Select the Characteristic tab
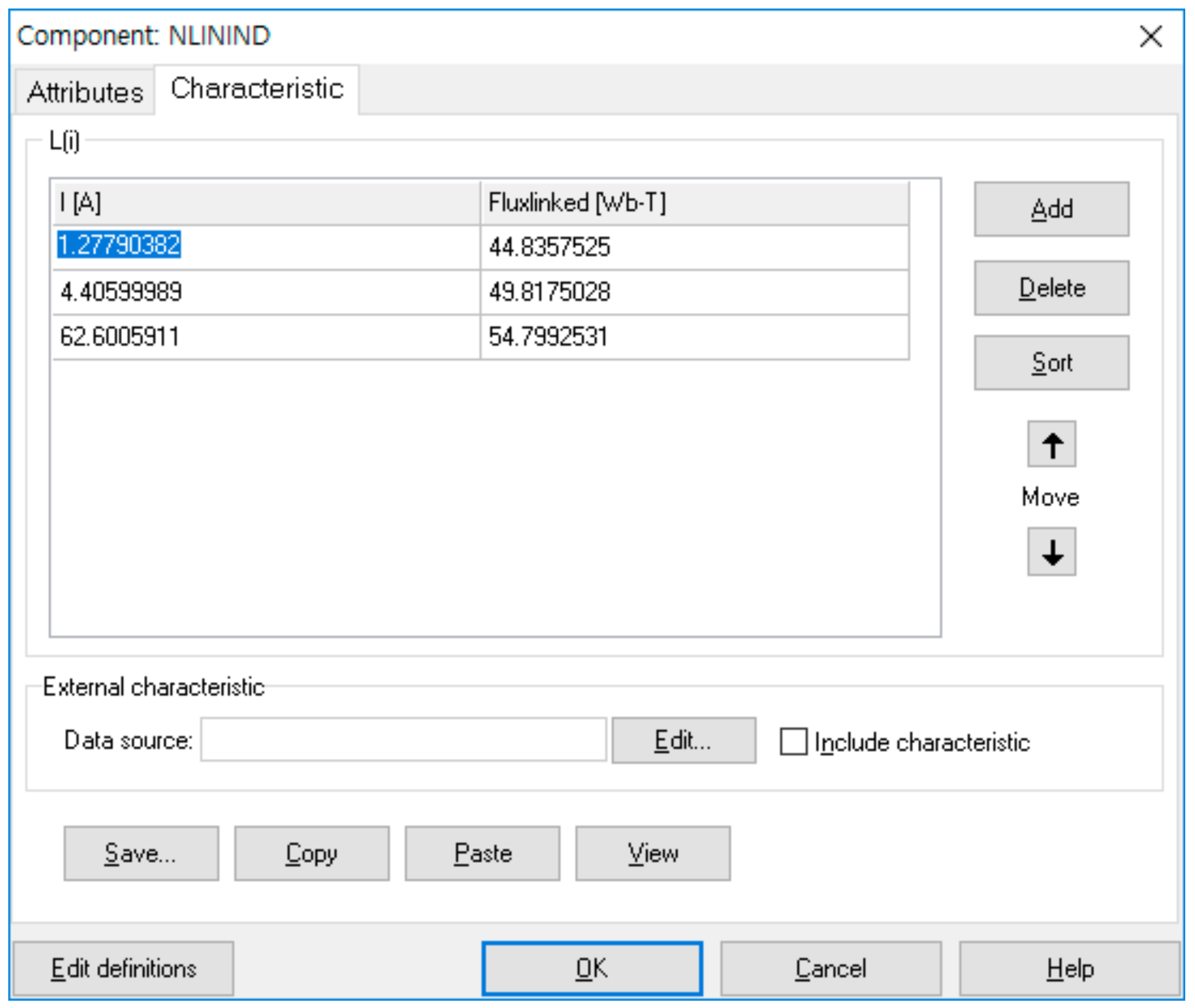1195x1008 pixels. (x=257, y=89)
